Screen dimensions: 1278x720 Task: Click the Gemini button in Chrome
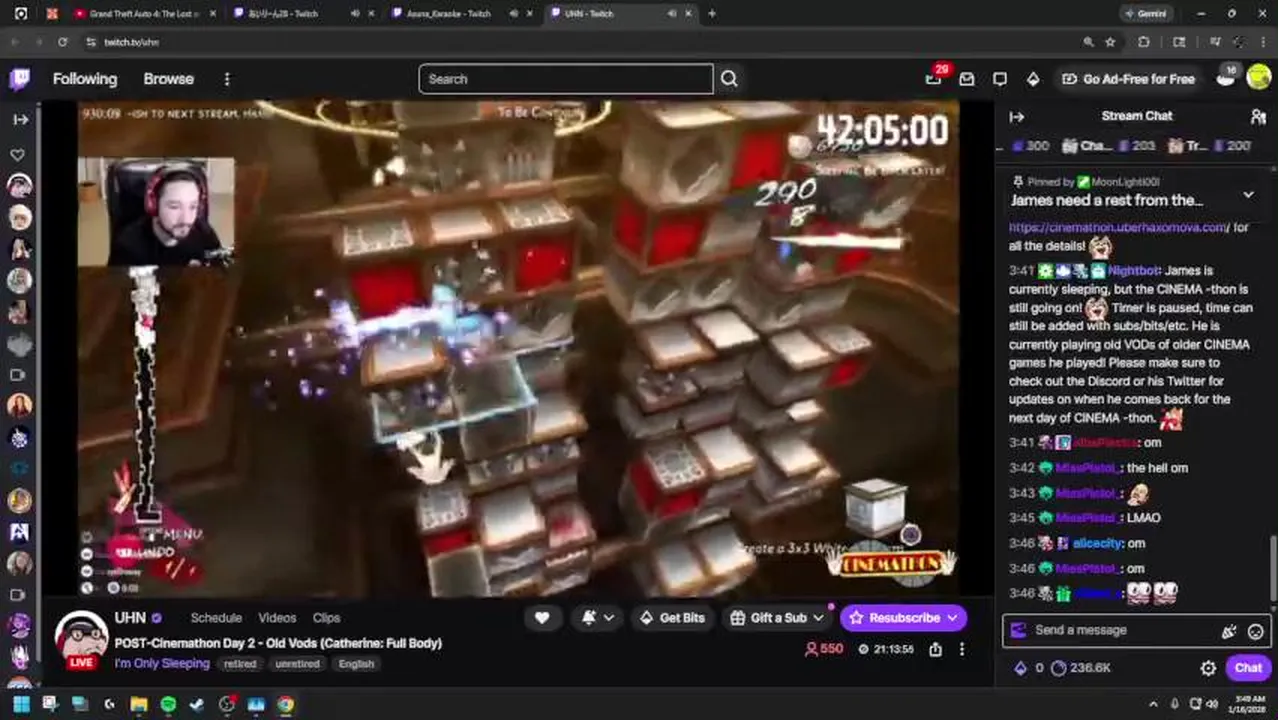tap(1145, 14)
